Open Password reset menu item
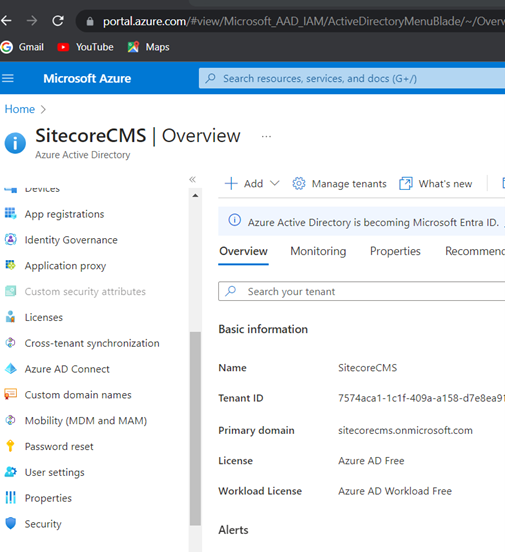The height and width of the screenshot is (552, 505). click(59, 446)
